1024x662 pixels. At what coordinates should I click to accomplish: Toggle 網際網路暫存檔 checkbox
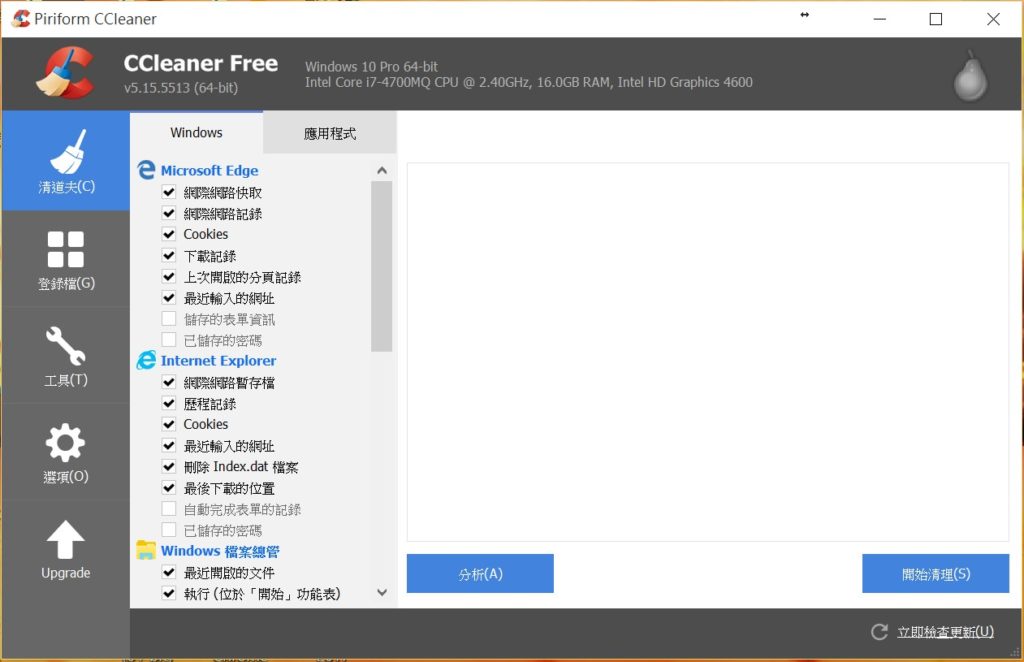click(168, 382)
